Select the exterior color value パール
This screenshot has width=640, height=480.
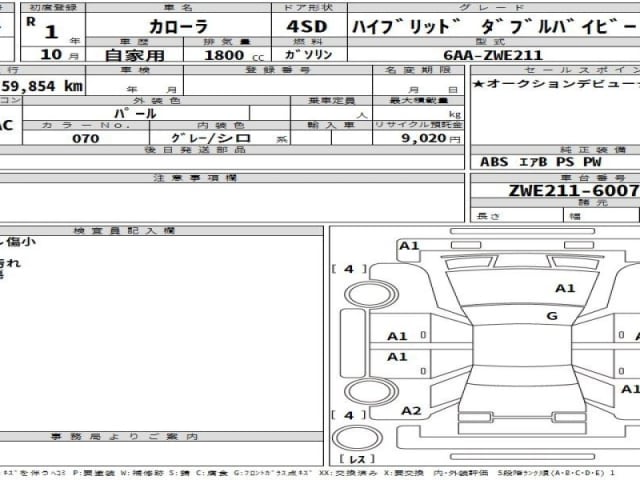[135, 113]
